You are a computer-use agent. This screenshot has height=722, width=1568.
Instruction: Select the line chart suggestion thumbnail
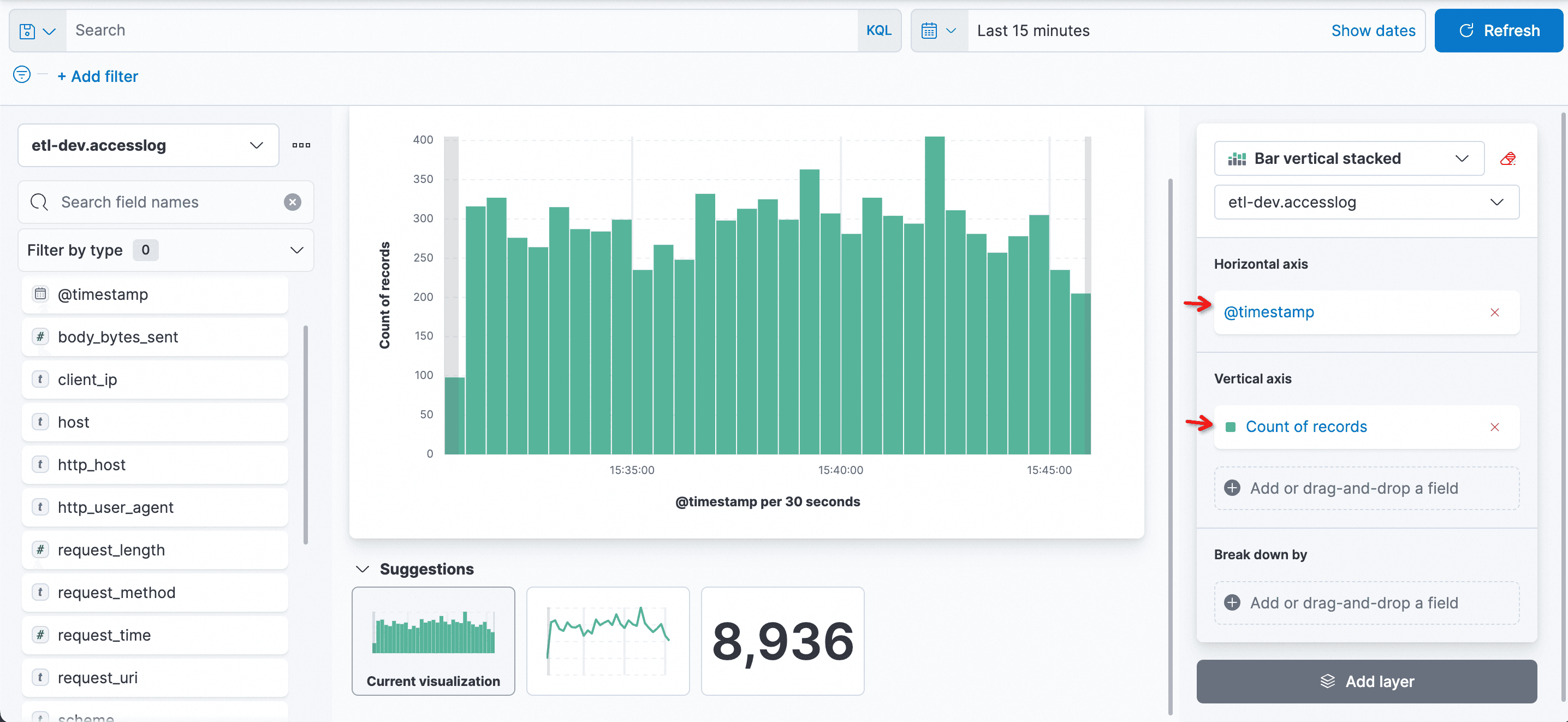pos(607,641)
